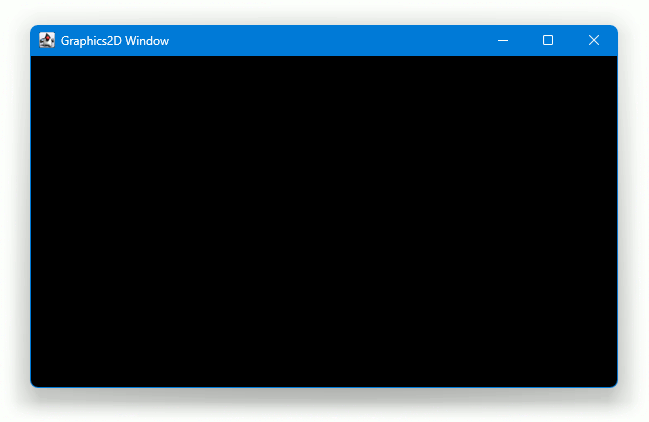Maximize the Graphics2D Window
This screenshot has width=649, height=422.
(x=548, y=40)
